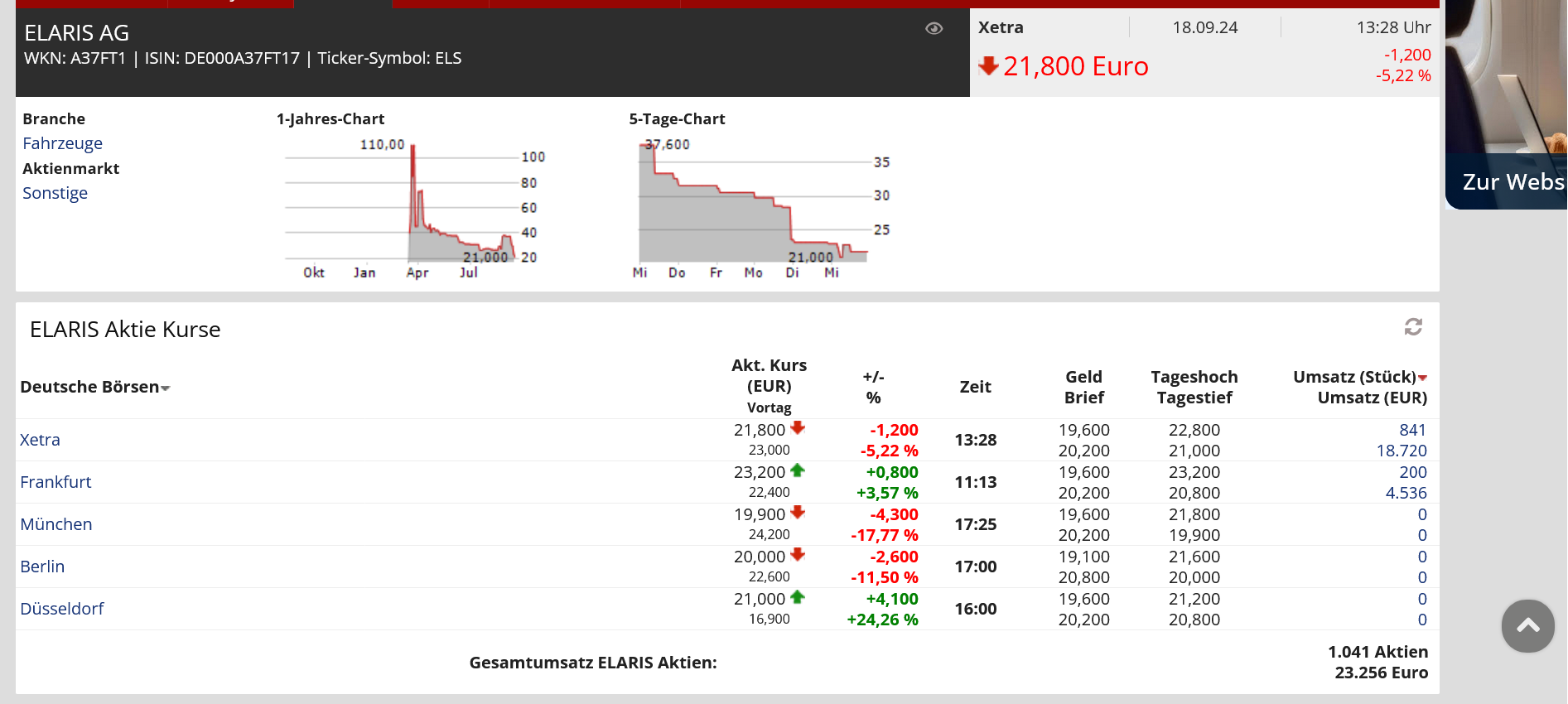Click the scroll-to-top arrow button
Image resolution: width=1568 pixels, height=704 pixels.
pyautogui.click(x=1527, y=626)
